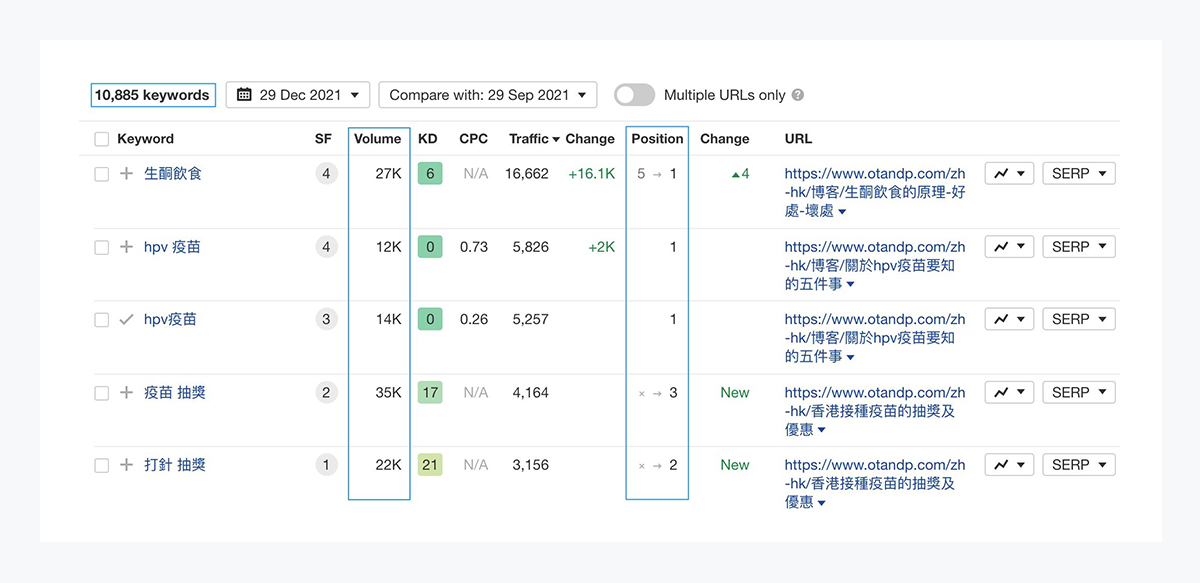
Task: Open the chart icon for 打針 抽獎 row
Action: [x=1009, y=465]
